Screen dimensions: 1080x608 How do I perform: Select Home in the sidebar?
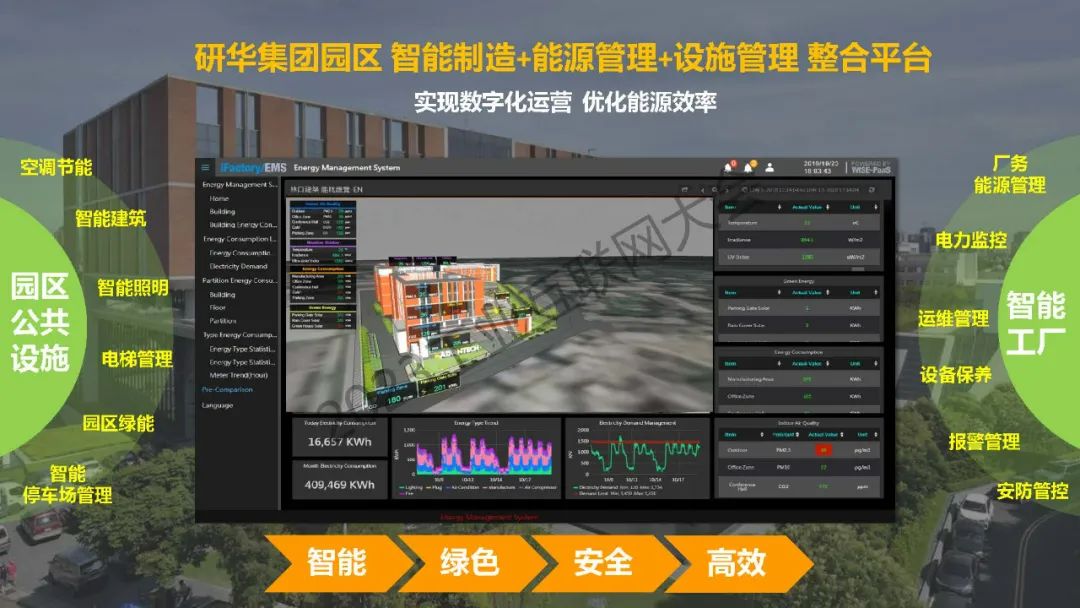(219, 198)
